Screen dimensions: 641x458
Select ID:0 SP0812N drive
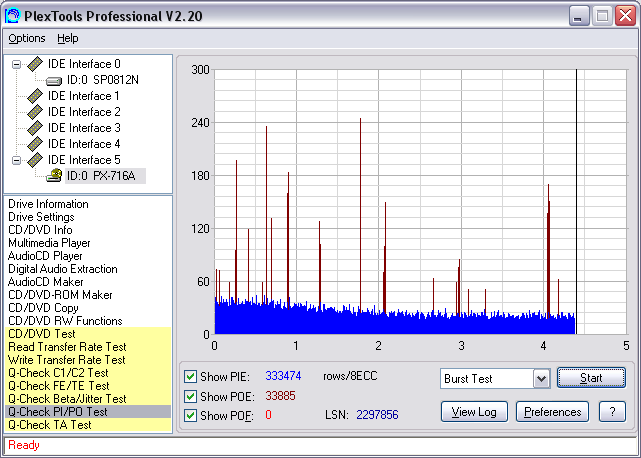(x=103, y=80)
